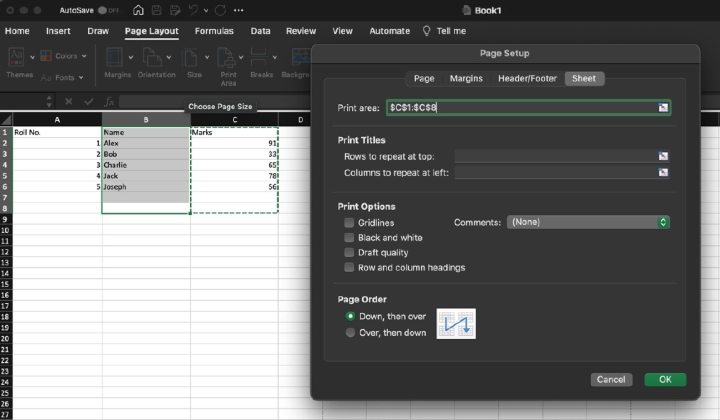The image size is (720, 420).
Task: Click range selector for Rows to repeat at top
Action: [x=662, y=156]
